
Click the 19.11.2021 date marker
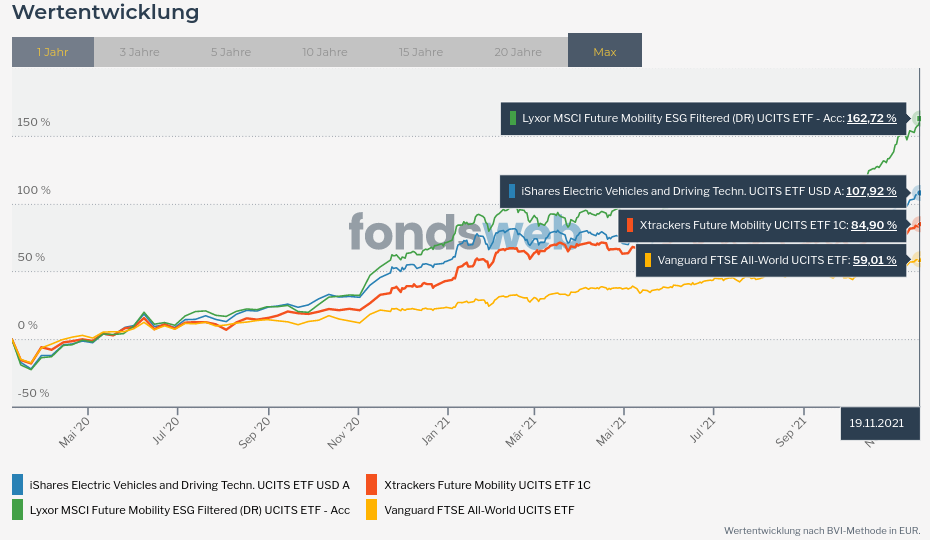(x=877, y=423)
